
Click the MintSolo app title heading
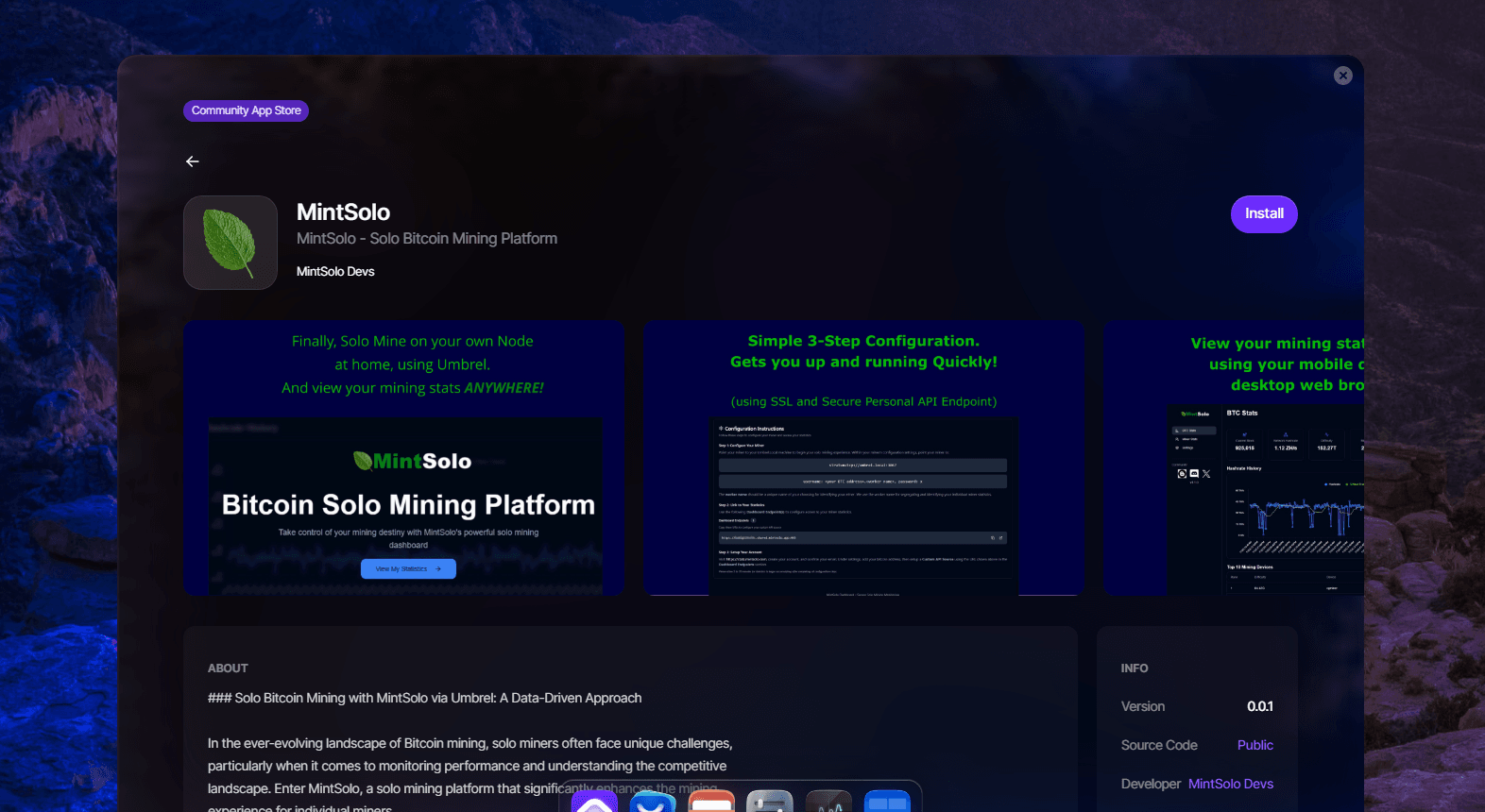343,212
